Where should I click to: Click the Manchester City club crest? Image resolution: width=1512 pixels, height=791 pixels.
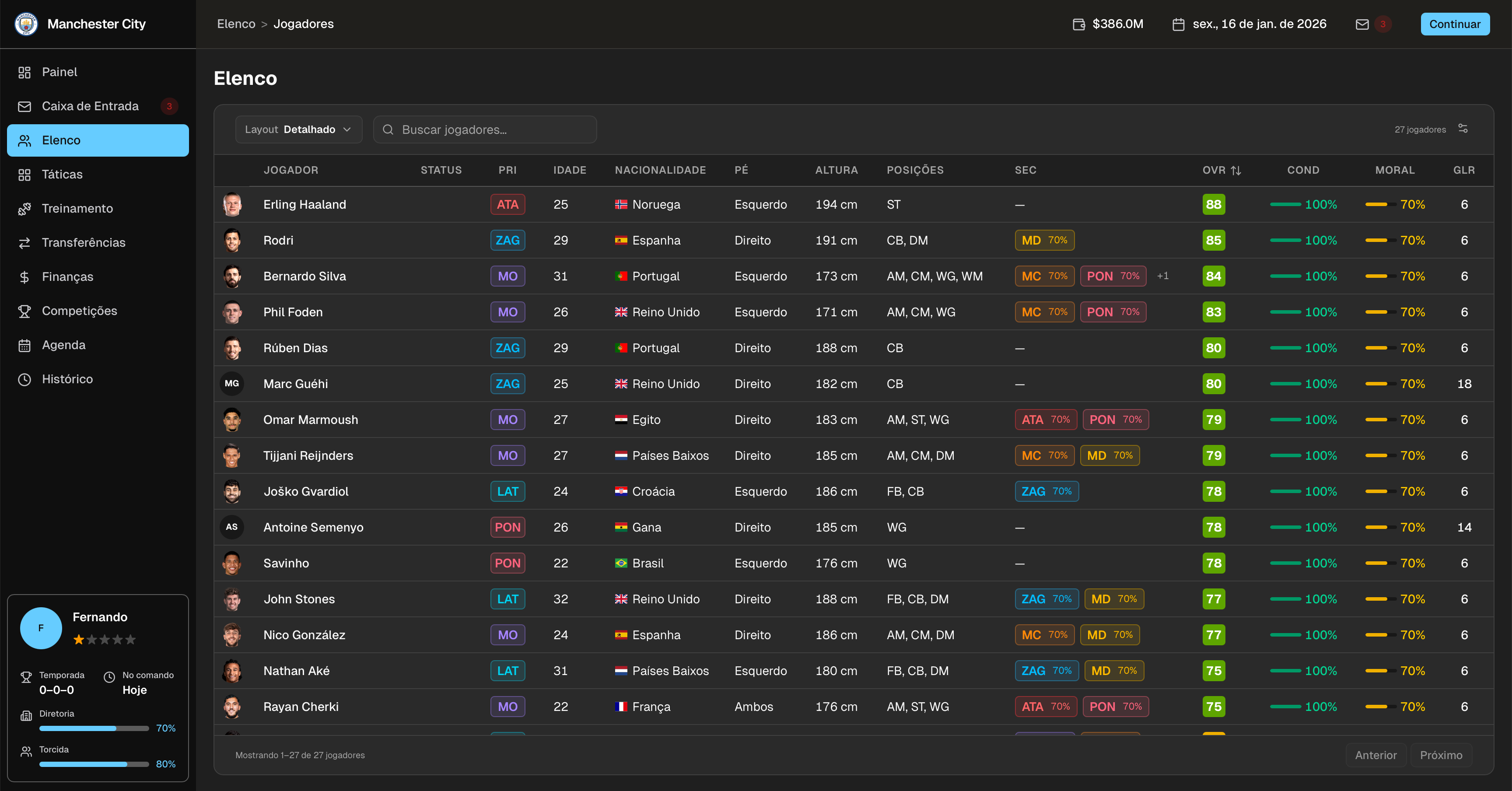(x=26, y=24)
